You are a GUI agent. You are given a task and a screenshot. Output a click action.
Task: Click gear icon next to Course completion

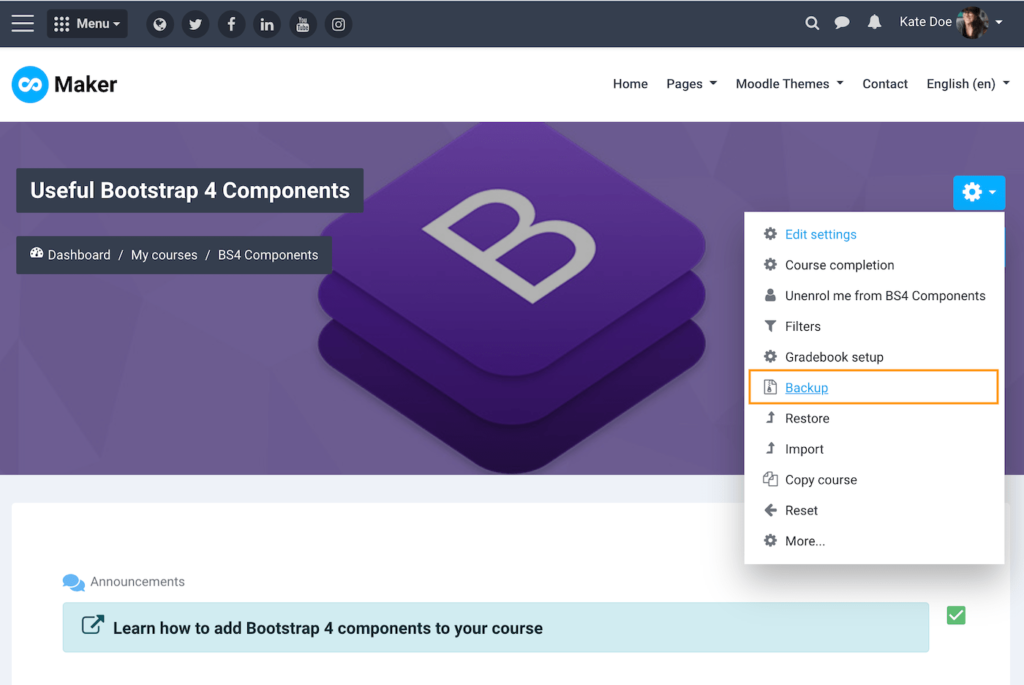click(x=771, y=264)
